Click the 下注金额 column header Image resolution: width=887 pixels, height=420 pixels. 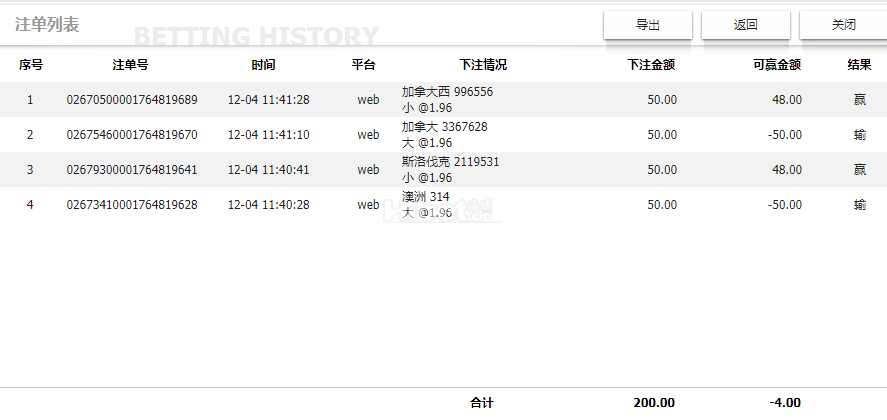(x=651, y=65)
